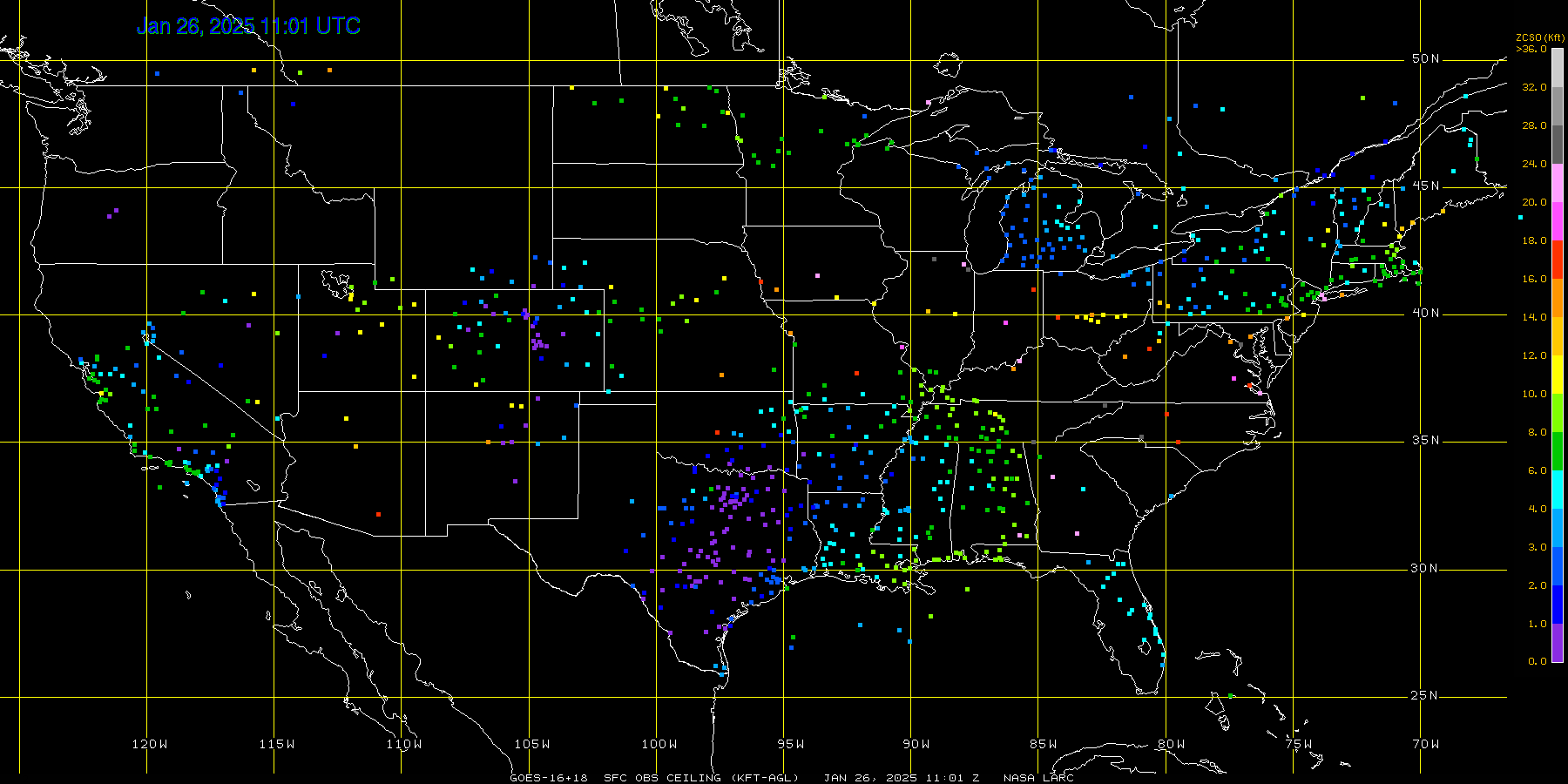1568x784 pixels.
Task: Click the 'ZCSO (Kft)' legend title
Action: tap(1540, 38)
